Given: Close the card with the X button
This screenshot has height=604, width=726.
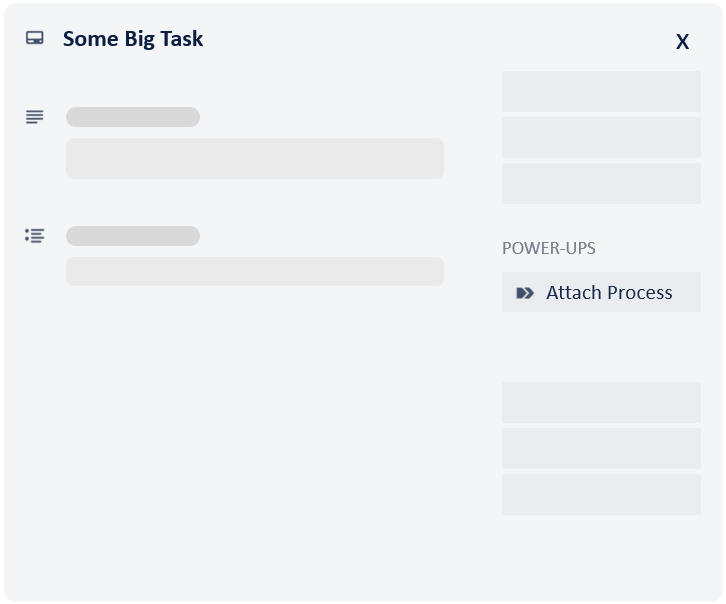Looking at the screenshot, I should (x=682, y=41).
